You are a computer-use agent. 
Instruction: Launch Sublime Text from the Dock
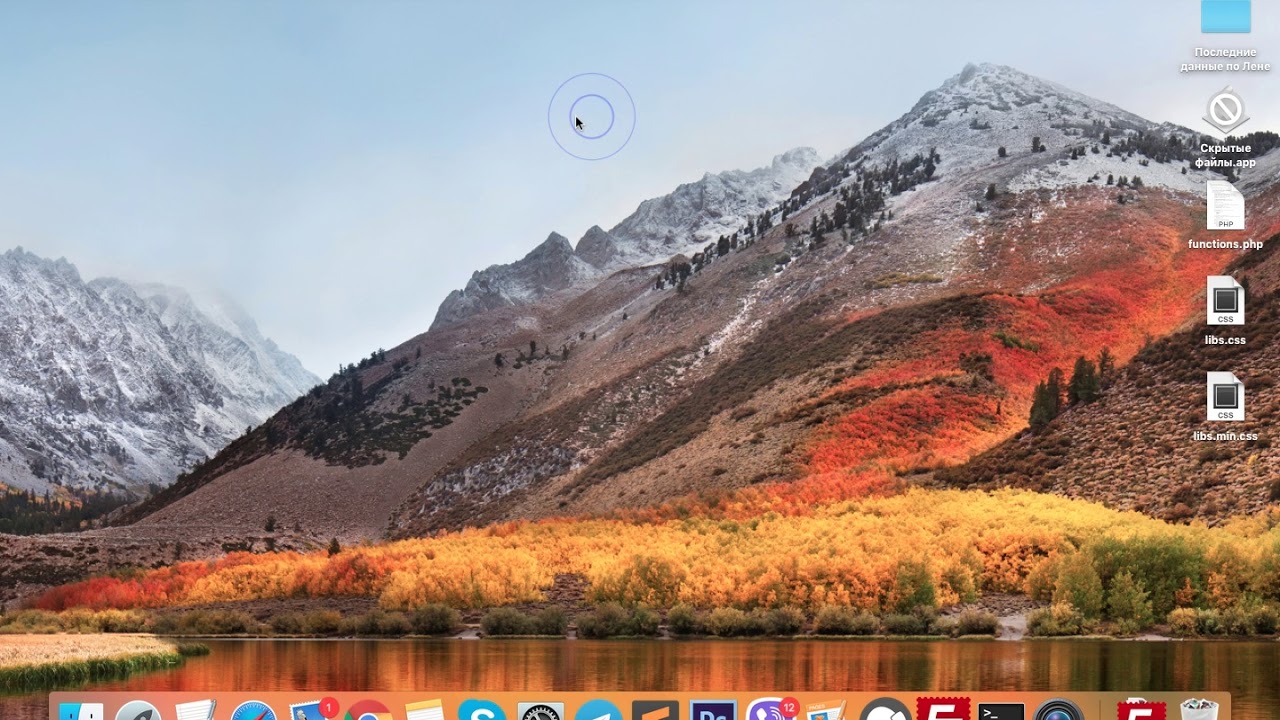[655, 710]
